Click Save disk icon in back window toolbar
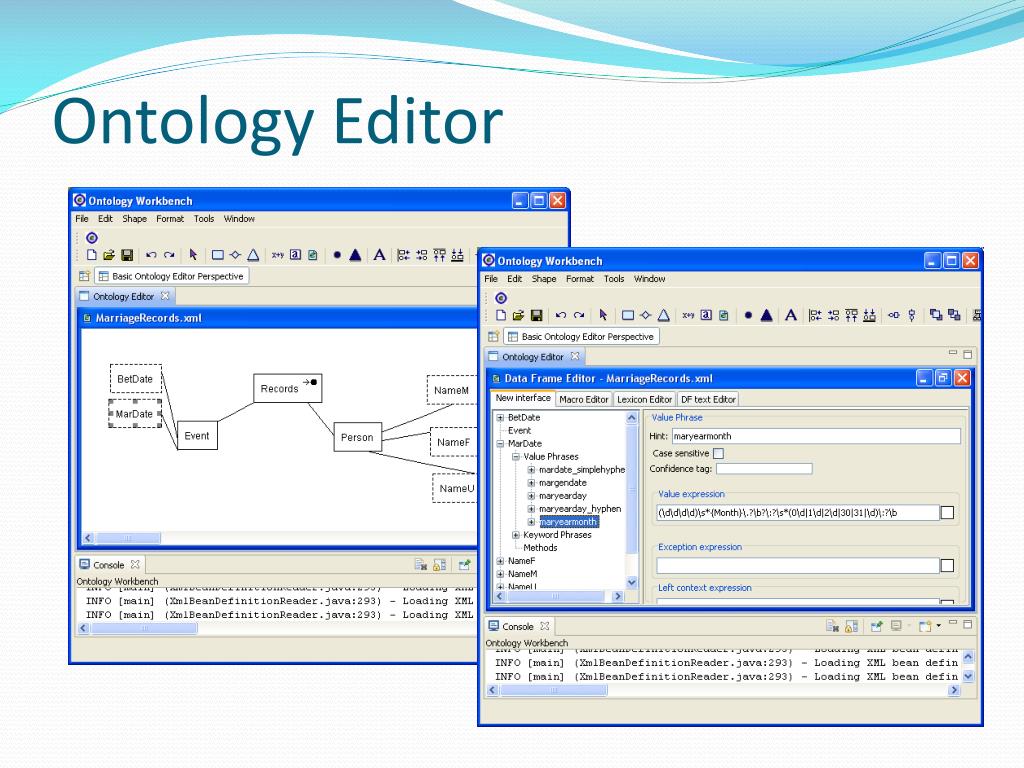The width and height of the screenshot is (1024, 768). point(127,255)
